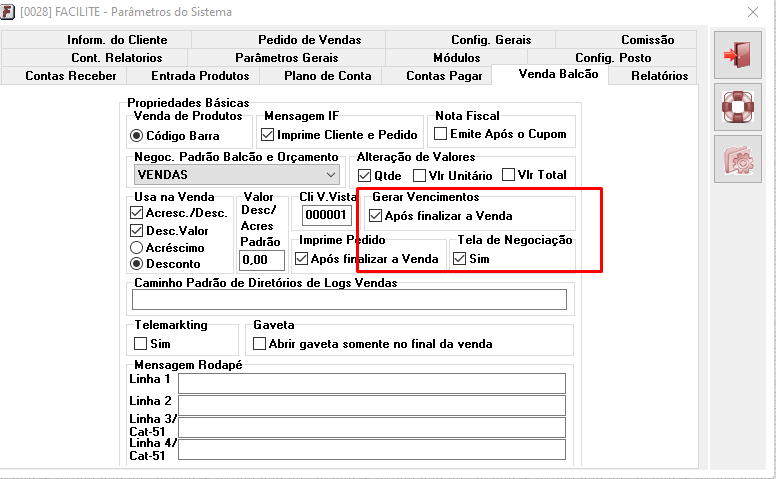The width and height of the screenshot is (776, 479).
Task: Toggle Tela de Negociação Sim checkbox
Action: click(459, 259)
